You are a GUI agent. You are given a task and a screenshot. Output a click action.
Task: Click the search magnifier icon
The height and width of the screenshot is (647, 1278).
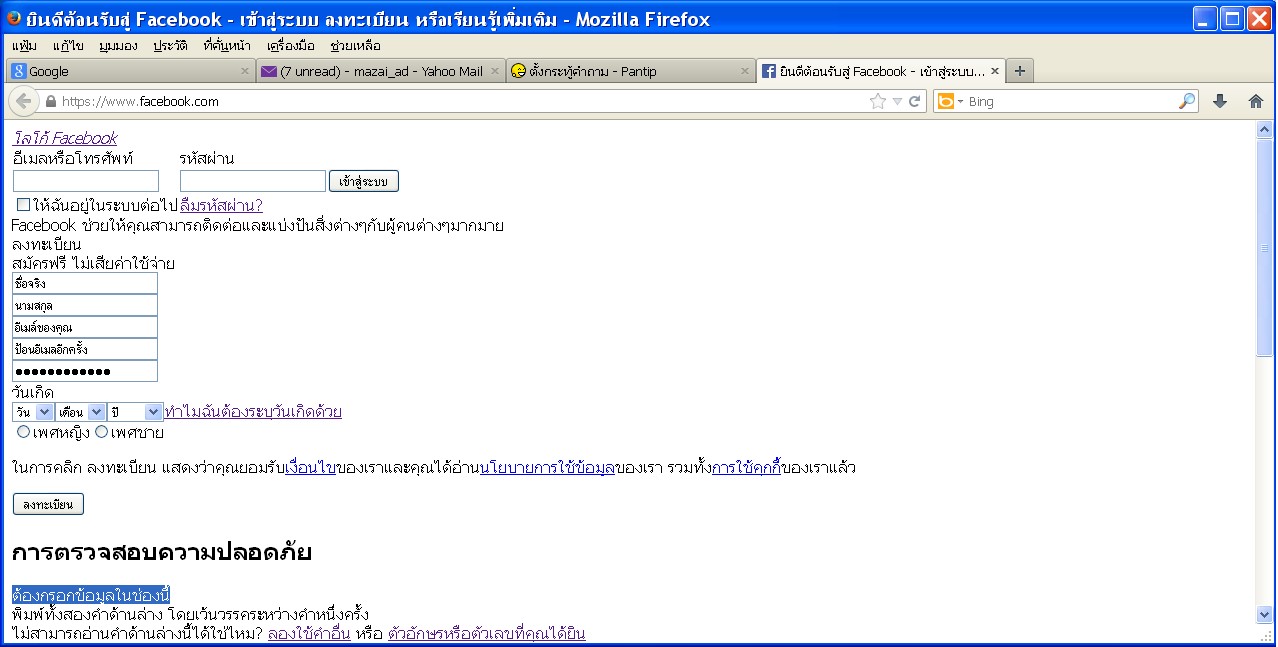tap(1187, 101)
